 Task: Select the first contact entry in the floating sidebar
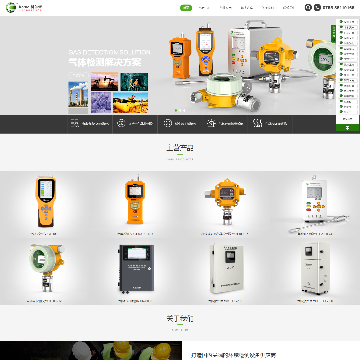click(x=347, y=22)
